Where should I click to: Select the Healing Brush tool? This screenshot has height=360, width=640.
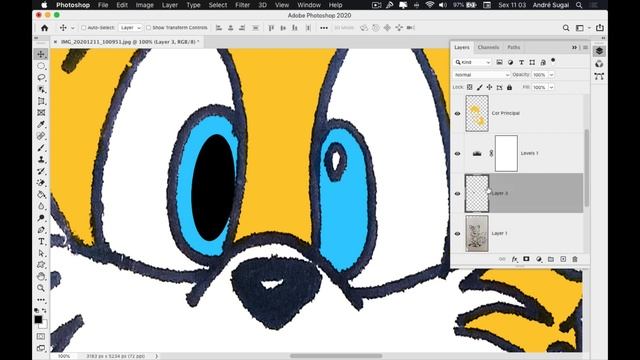point(41,136)
